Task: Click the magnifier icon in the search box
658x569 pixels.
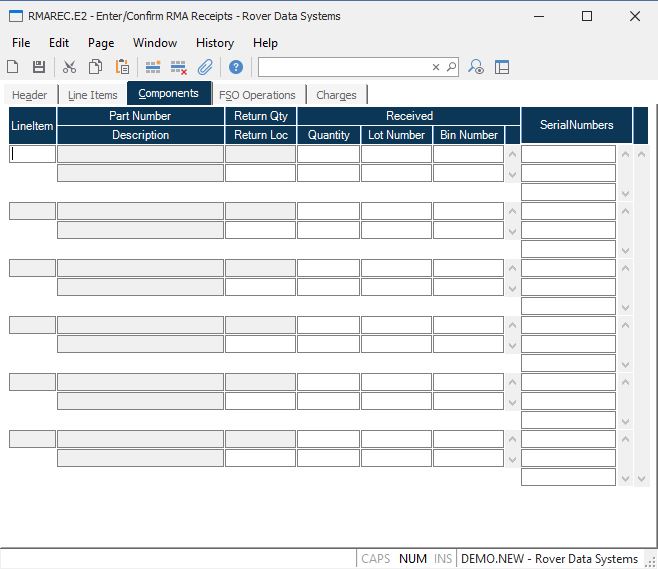Action: 451,67
